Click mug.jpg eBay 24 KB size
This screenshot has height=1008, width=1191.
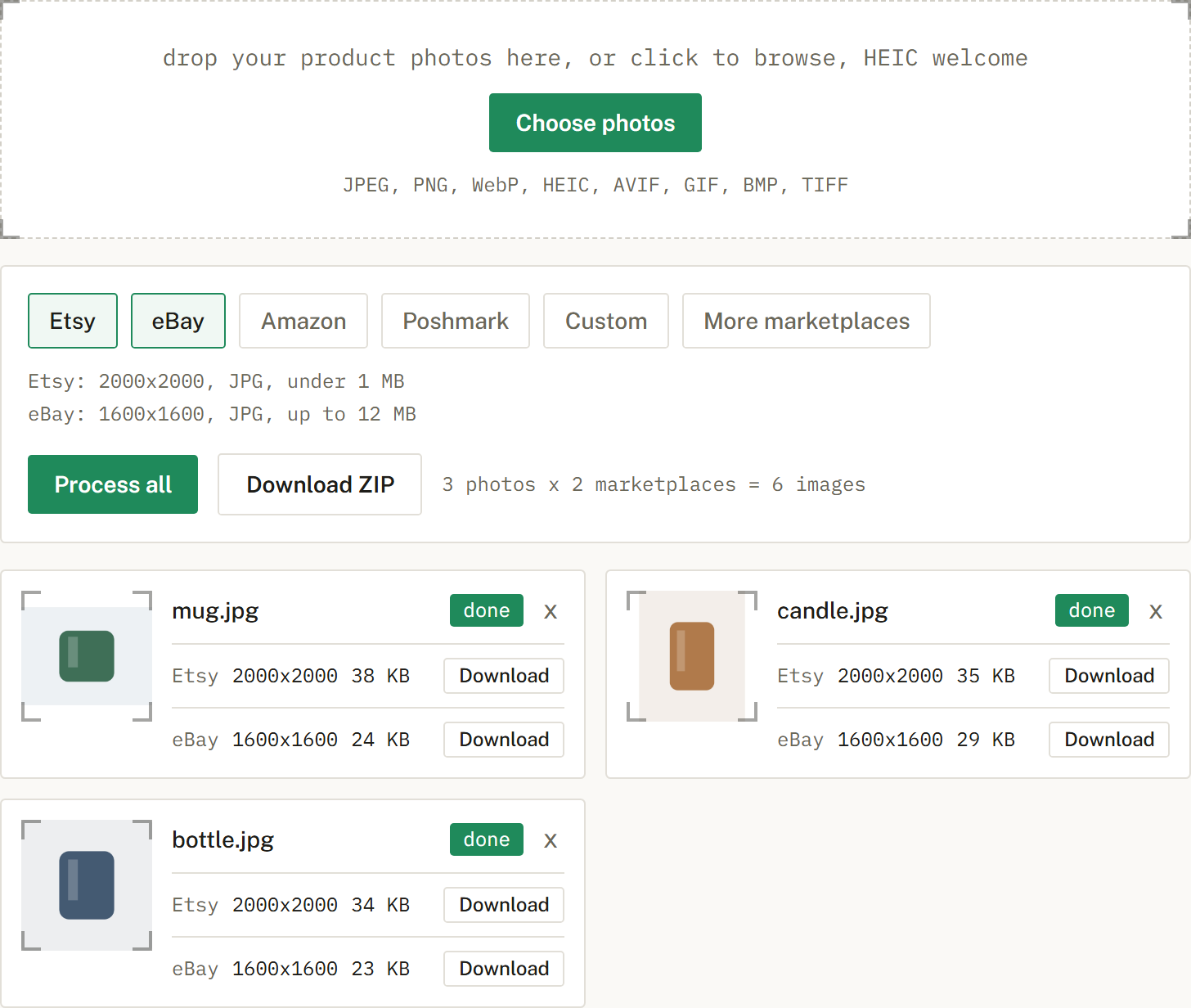tap(380, 740)
